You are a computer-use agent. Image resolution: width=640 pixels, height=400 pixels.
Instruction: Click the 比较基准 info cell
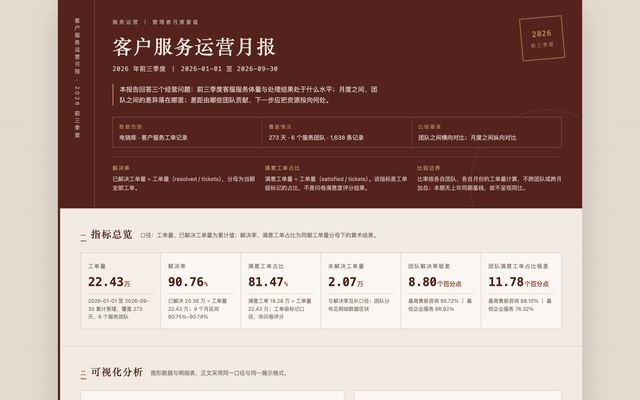[x=487, y=132]
